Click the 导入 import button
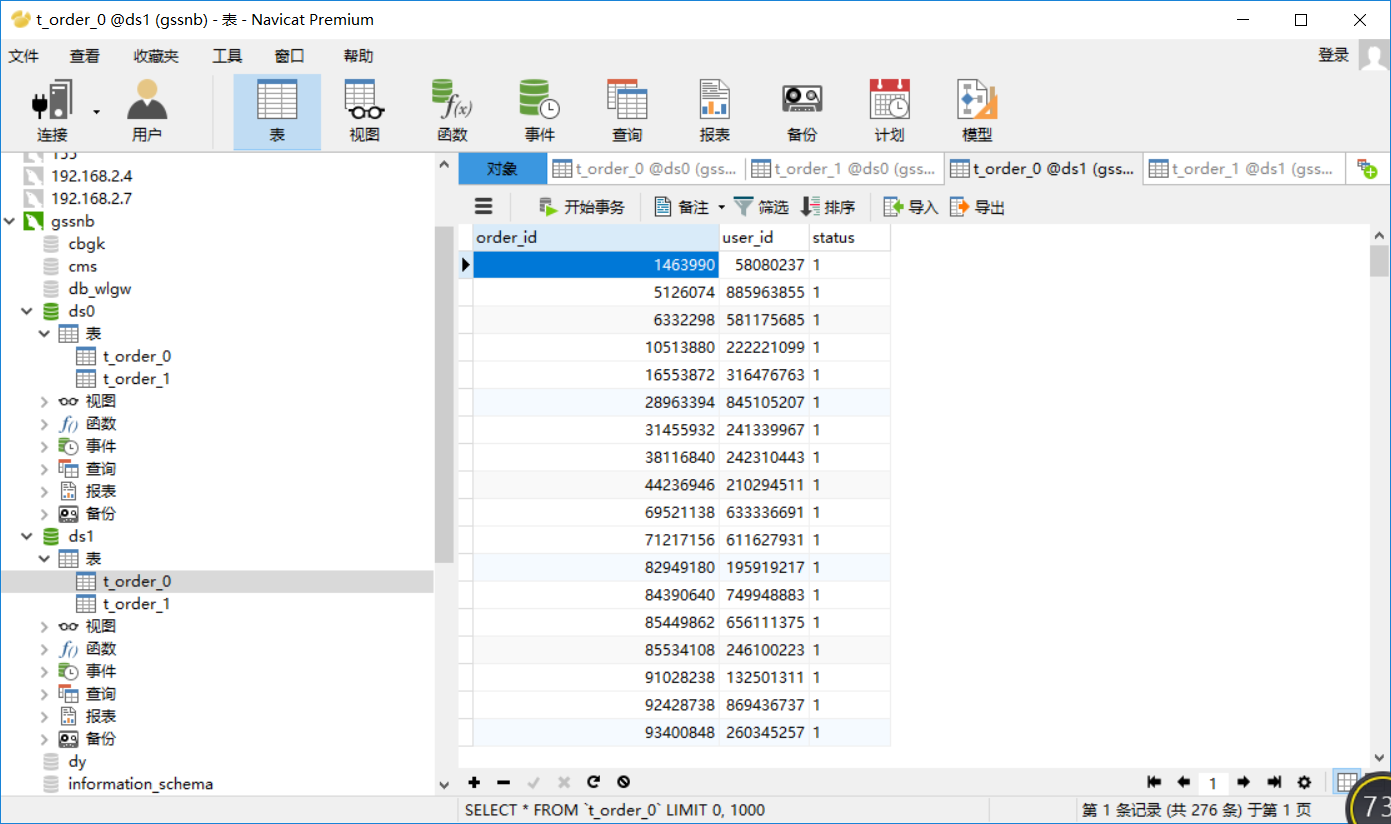The image size is (1391, 824). pyautogui.click(x=911, y=207)
